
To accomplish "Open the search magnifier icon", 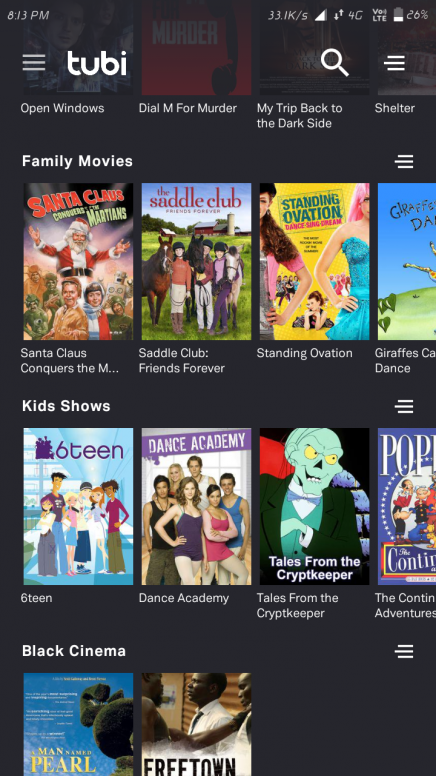I will pyautogui.click(x=335, y=62).
